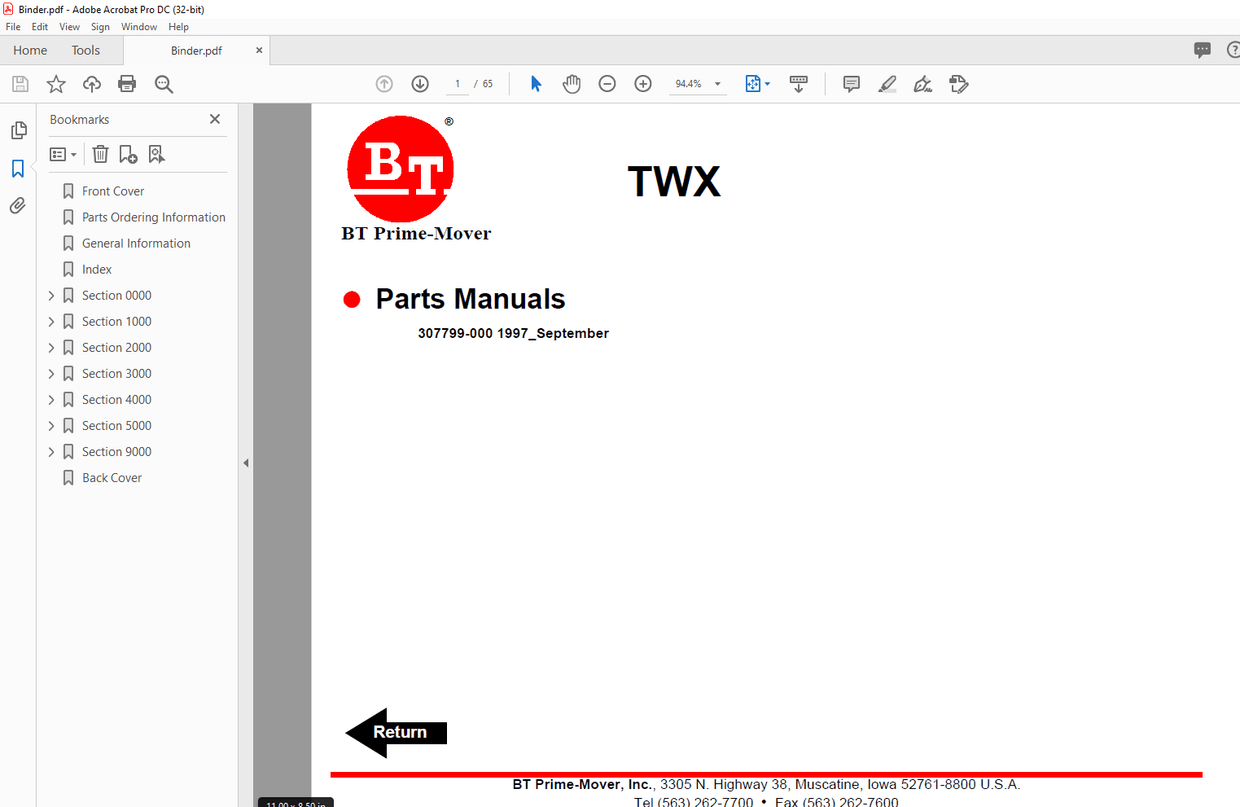Open the Window menu
The width and height of the screenshot is (1240, 807).
[x=139, y=27]
